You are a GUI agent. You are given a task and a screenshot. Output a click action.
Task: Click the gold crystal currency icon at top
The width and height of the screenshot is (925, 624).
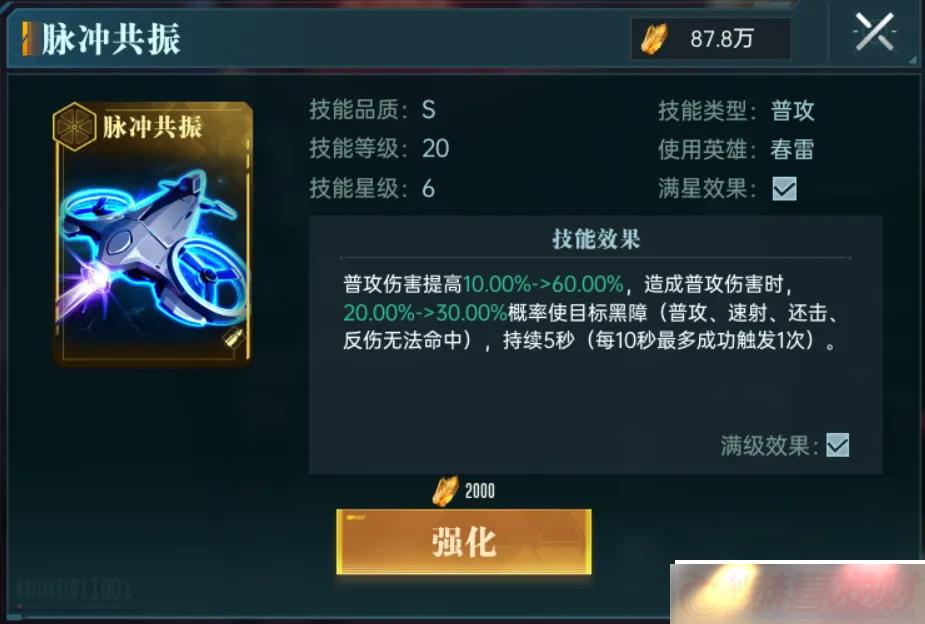pyautogui.click(x=654, y=40)
